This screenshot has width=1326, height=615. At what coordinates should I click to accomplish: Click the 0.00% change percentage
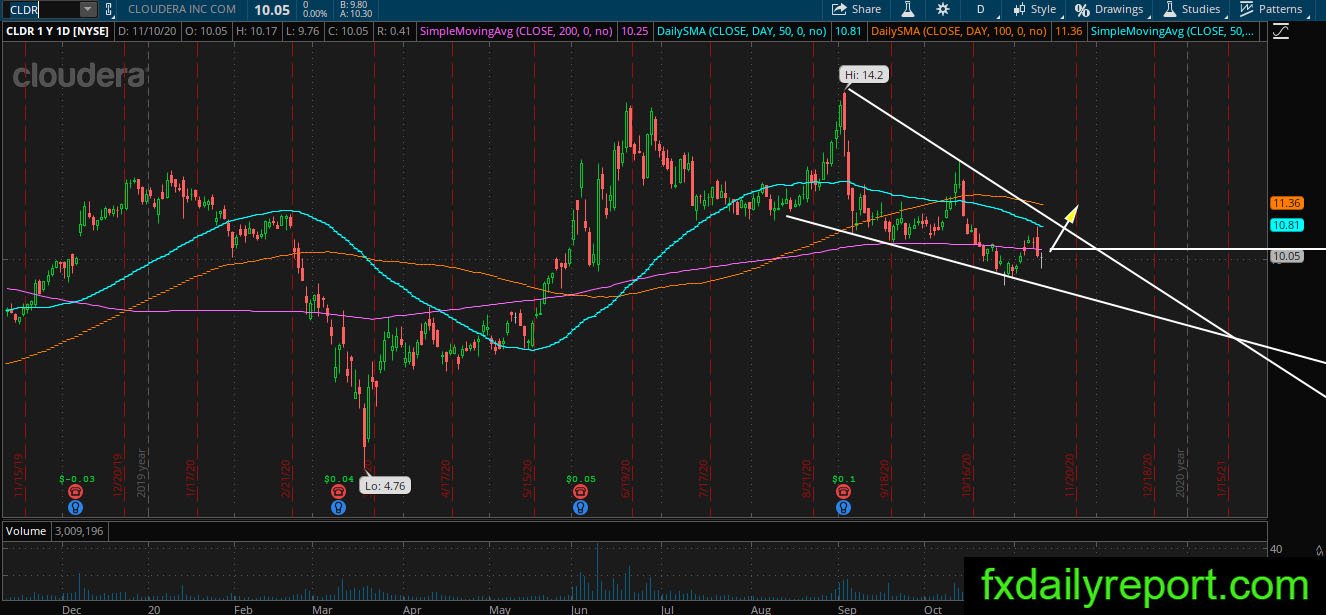315,14
